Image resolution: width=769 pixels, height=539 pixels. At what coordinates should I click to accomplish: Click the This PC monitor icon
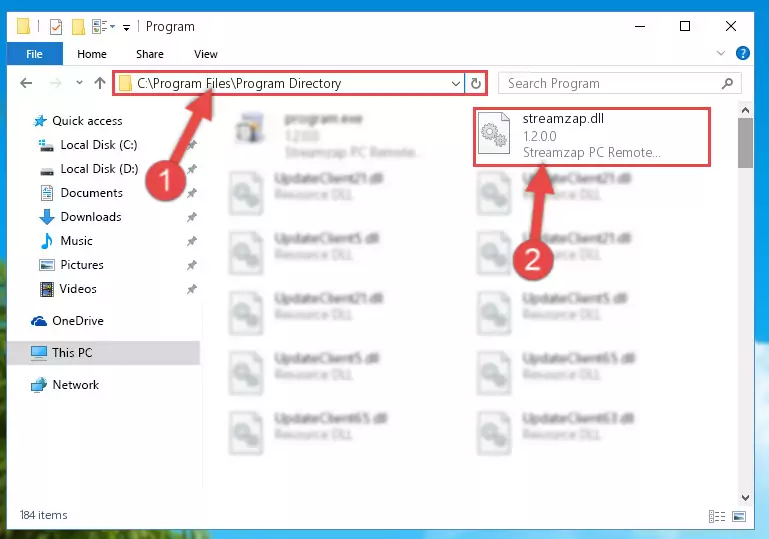pos(39,353)
